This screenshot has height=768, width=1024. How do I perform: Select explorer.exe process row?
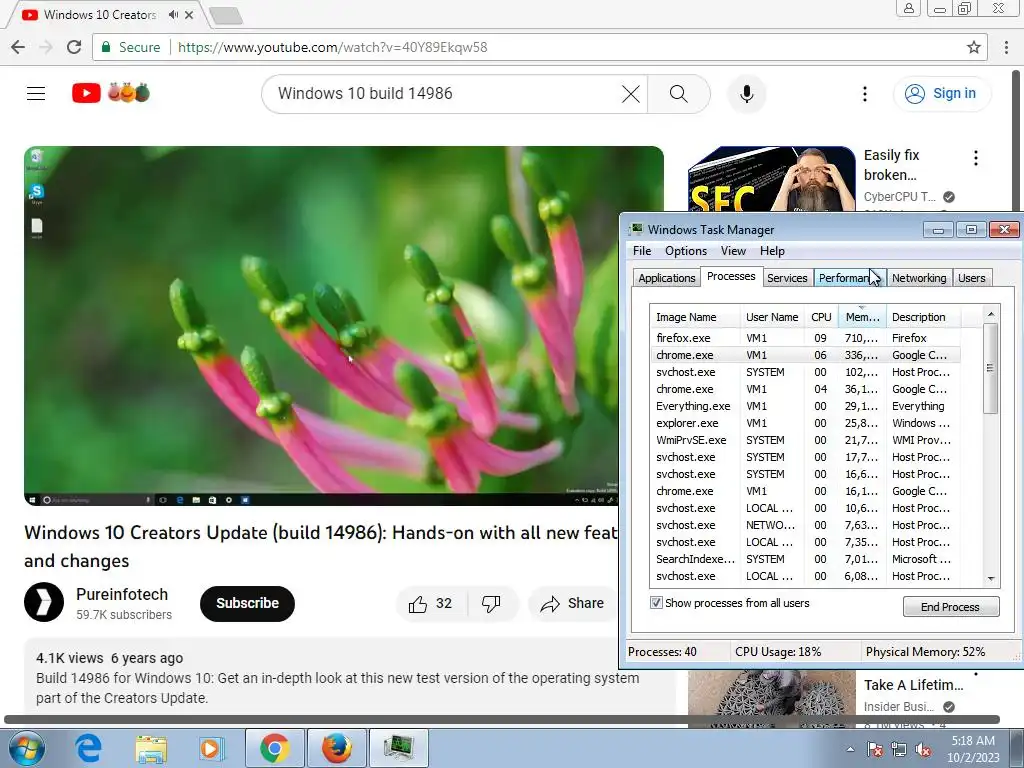tap(805, 423)
